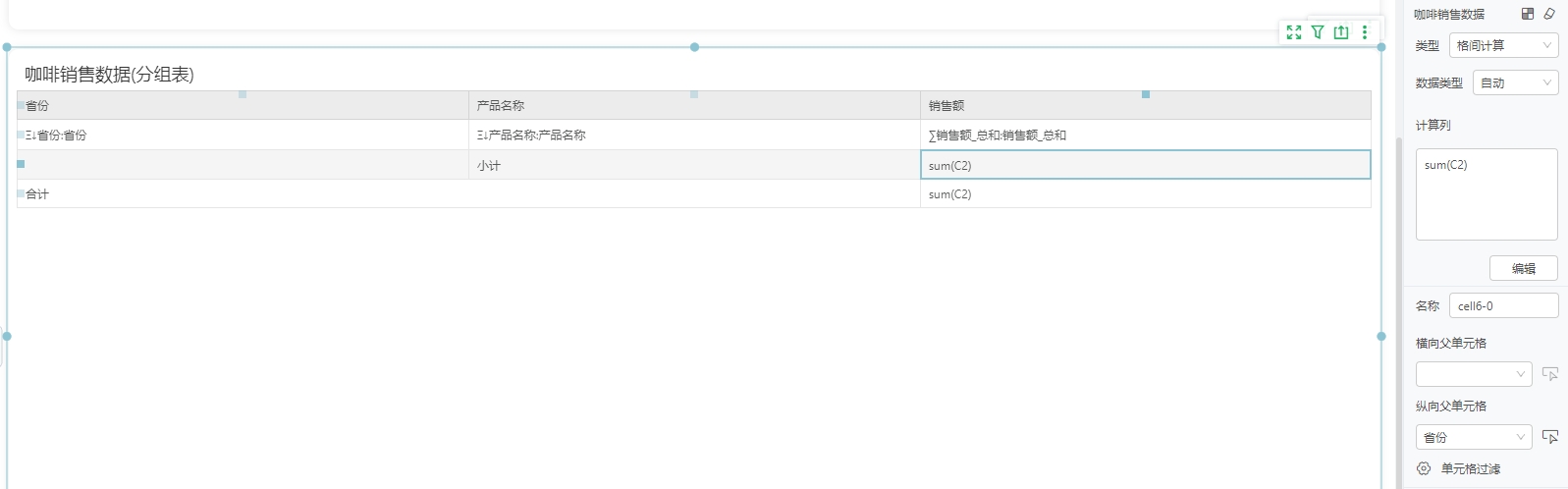This screenshot has height=489, width=1568.
Task: Click the 编辑 button
Action: pyautogui.click(x=1523, y=268)
